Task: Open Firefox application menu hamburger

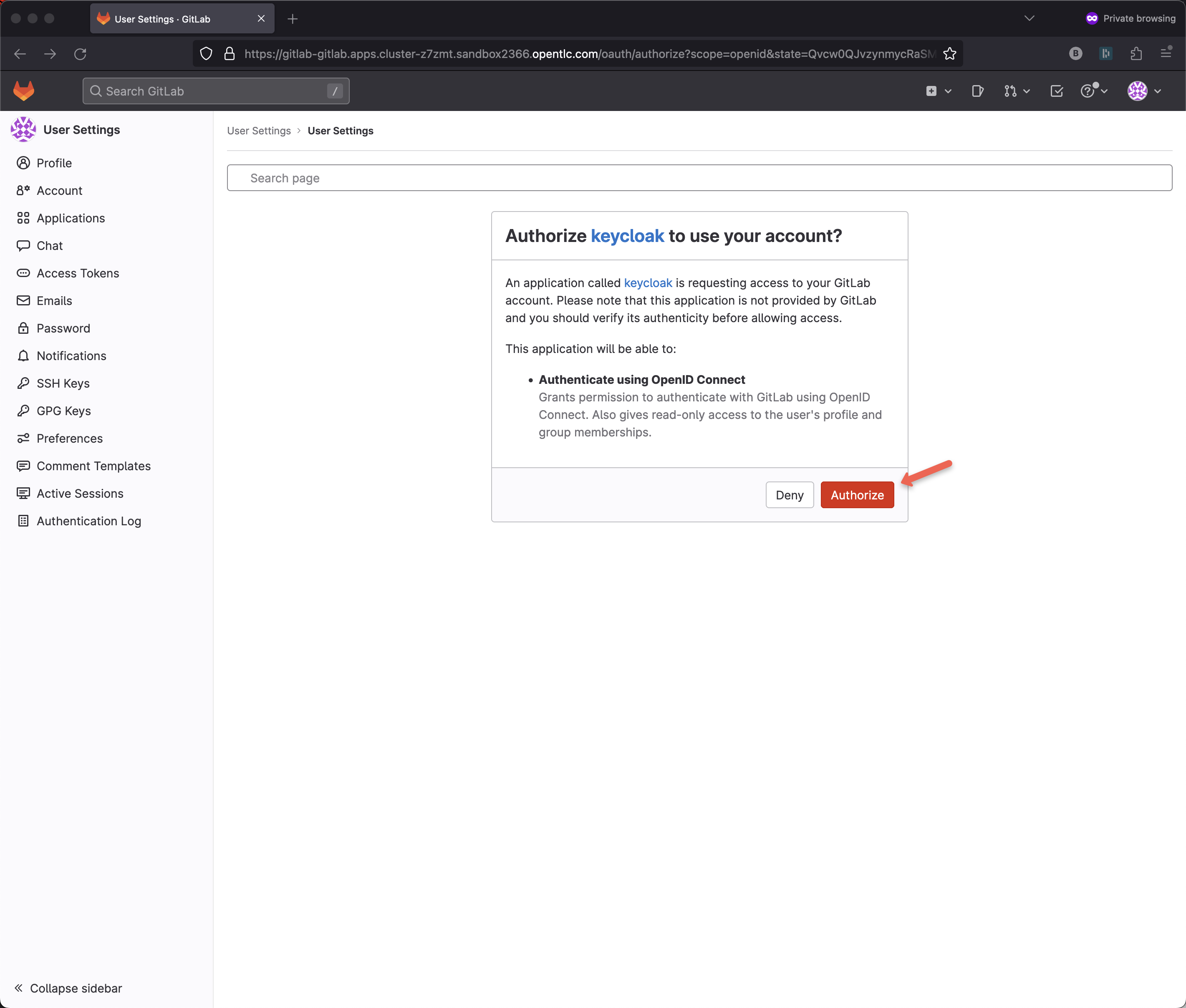Action: (x=1166, y=54)
